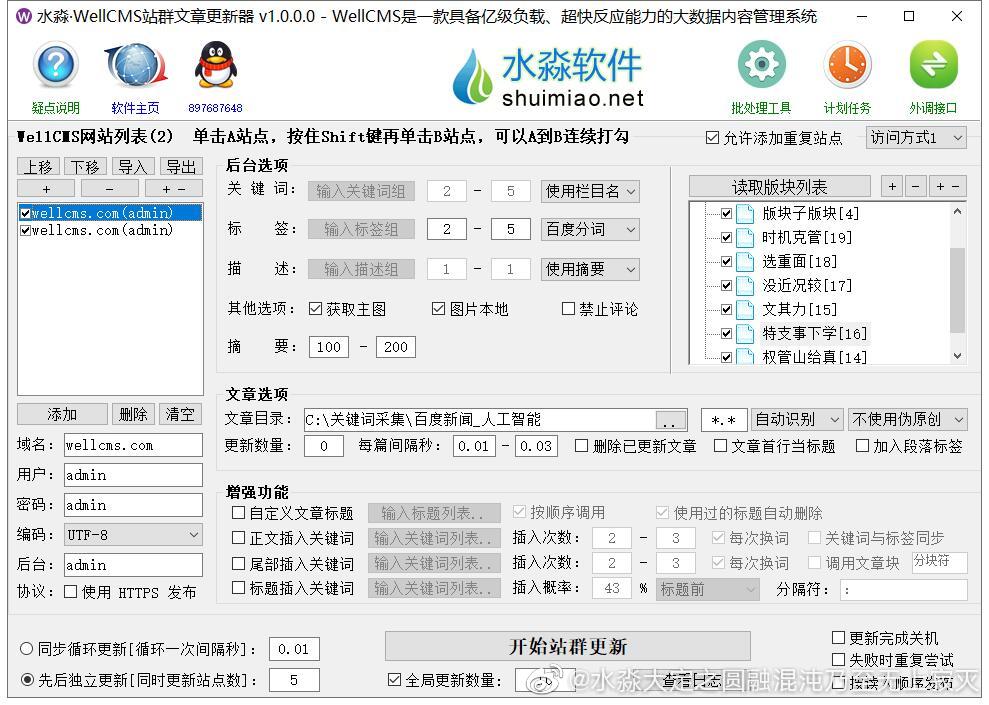Open the 批处理工具 gear icon

(761, 64)
